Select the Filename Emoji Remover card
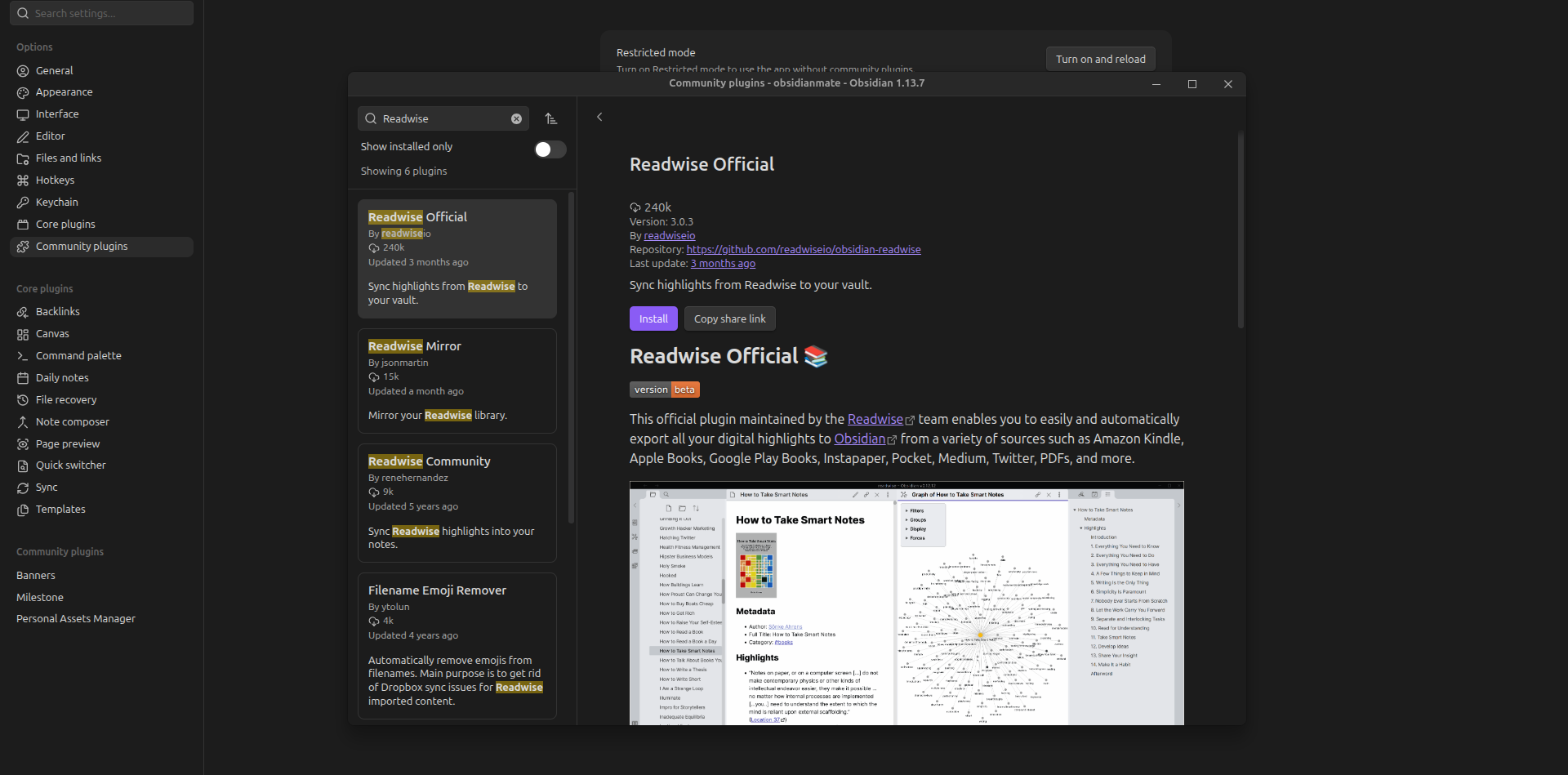The width and height of the screenshot is (1568, 775). coord(457,646)
